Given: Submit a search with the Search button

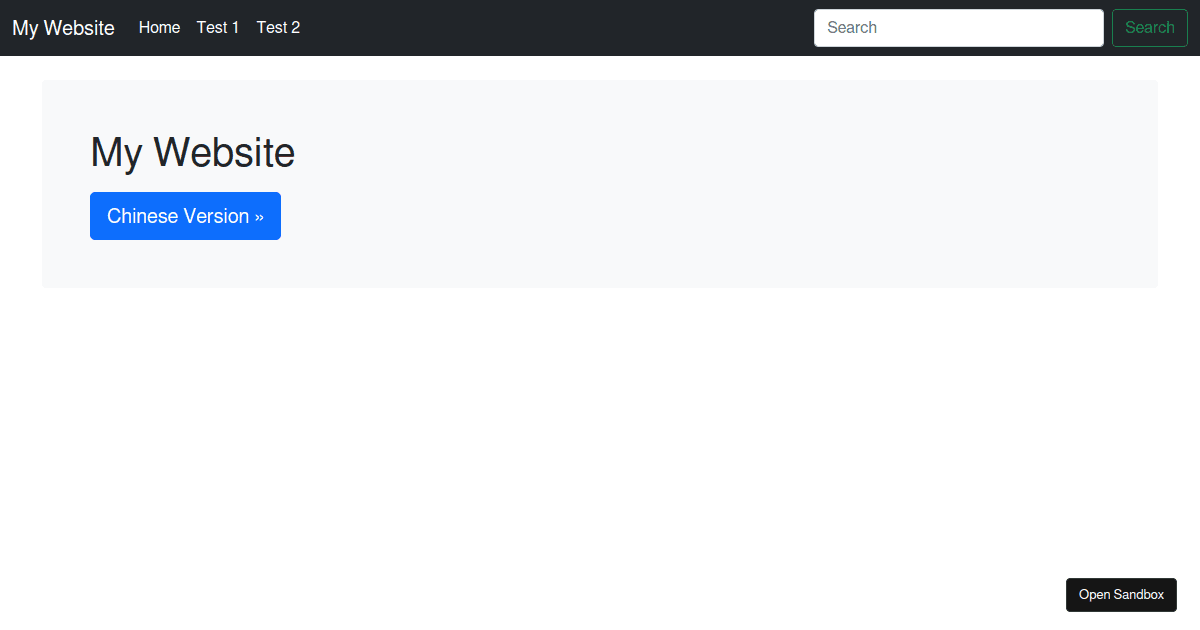Looking at the screenshot, I should [x=1149, y=27].
